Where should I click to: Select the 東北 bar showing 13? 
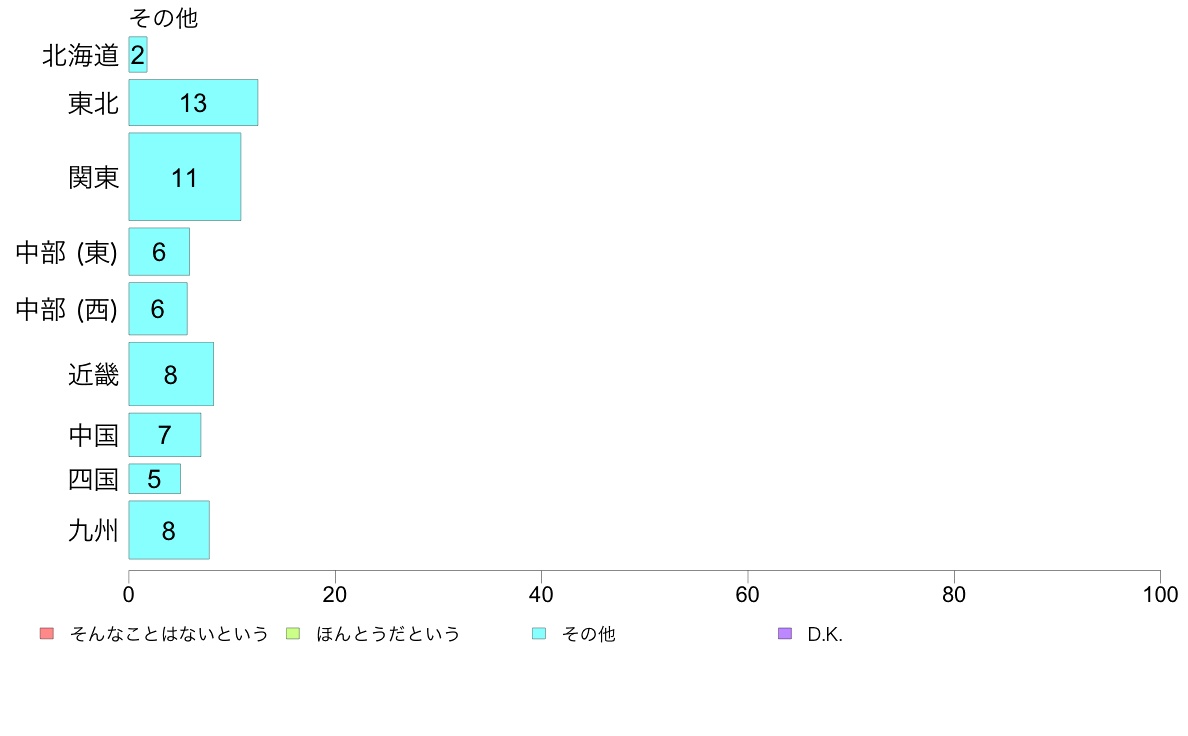click(x=193, y=102)
